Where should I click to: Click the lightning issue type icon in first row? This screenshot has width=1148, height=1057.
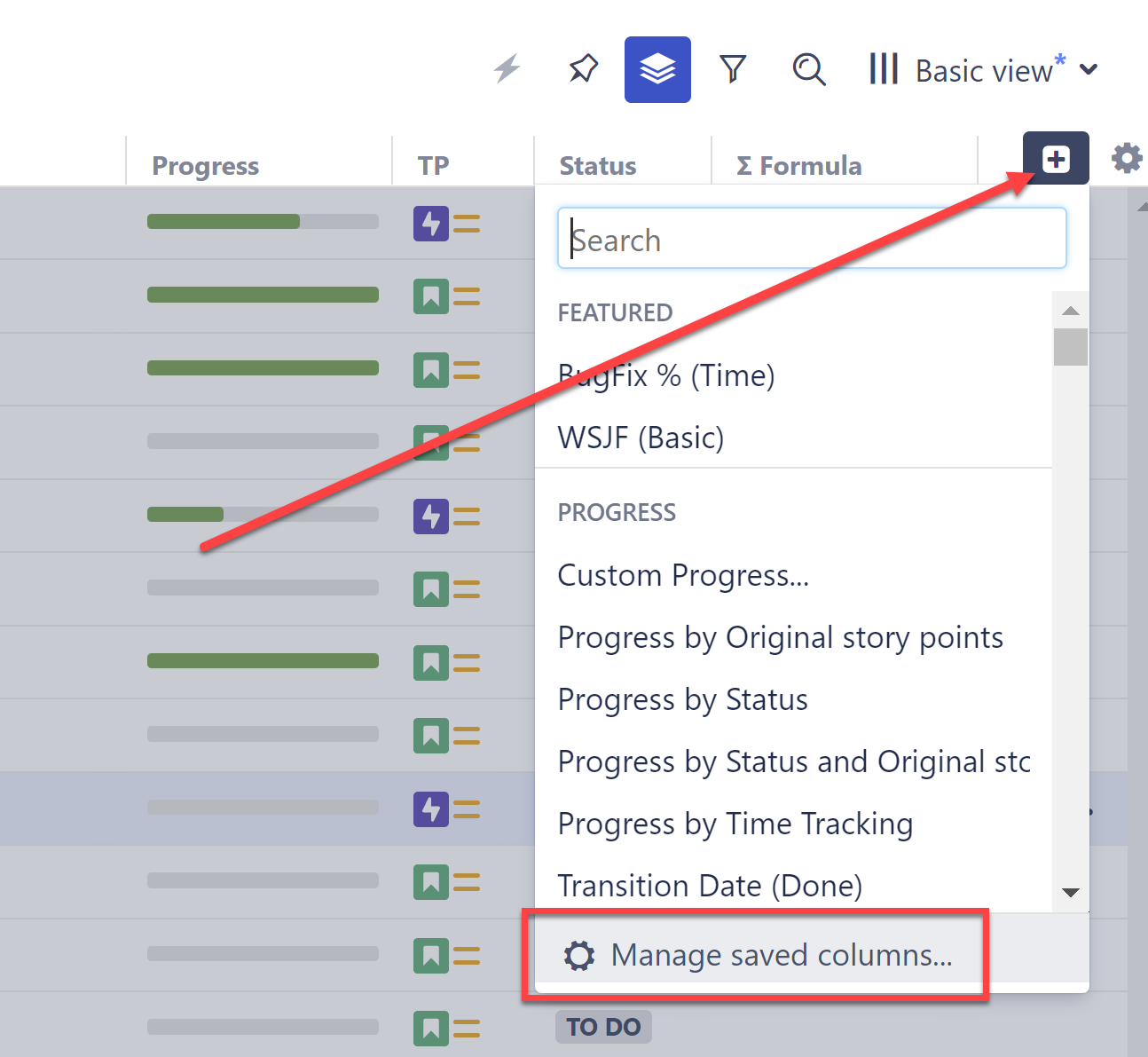coord(431,224)
